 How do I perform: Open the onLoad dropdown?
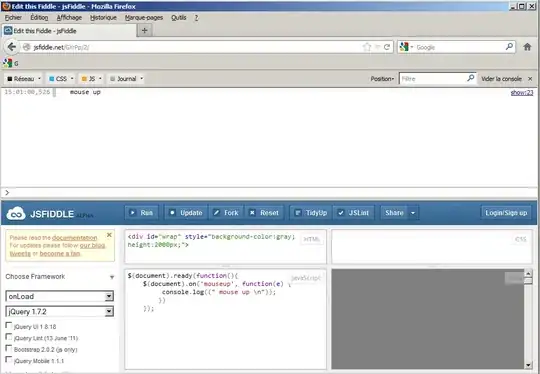point(60,296)
